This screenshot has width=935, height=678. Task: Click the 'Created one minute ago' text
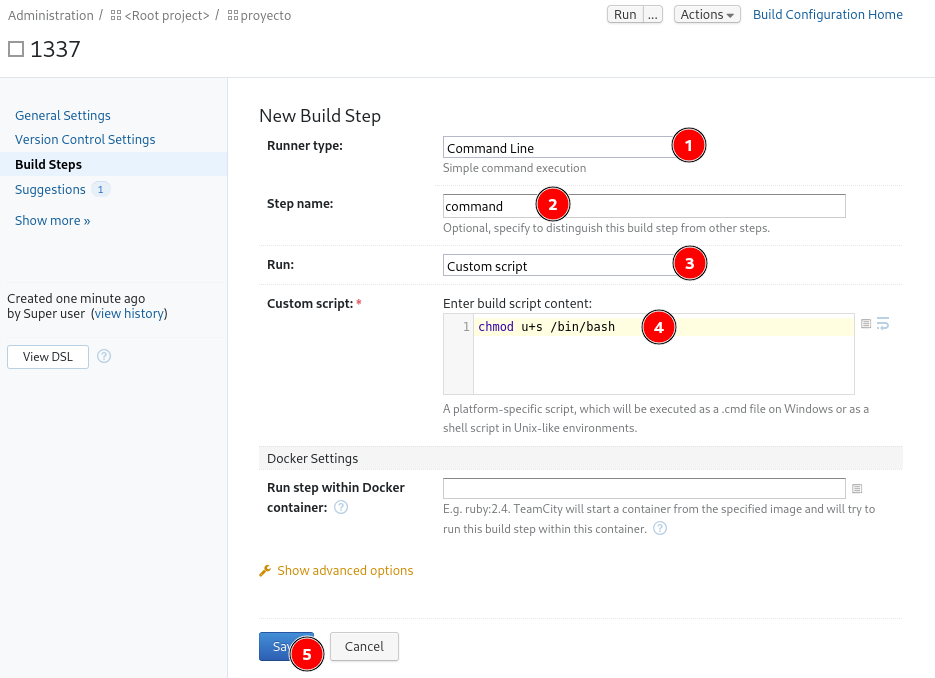76,298
